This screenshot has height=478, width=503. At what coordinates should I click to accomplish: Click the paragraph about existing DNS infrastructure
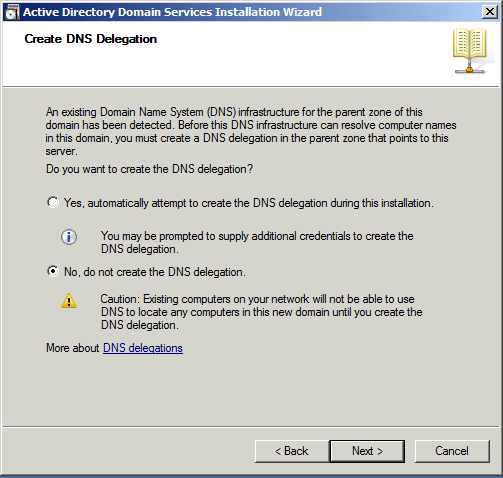click(x=251, y=131)
